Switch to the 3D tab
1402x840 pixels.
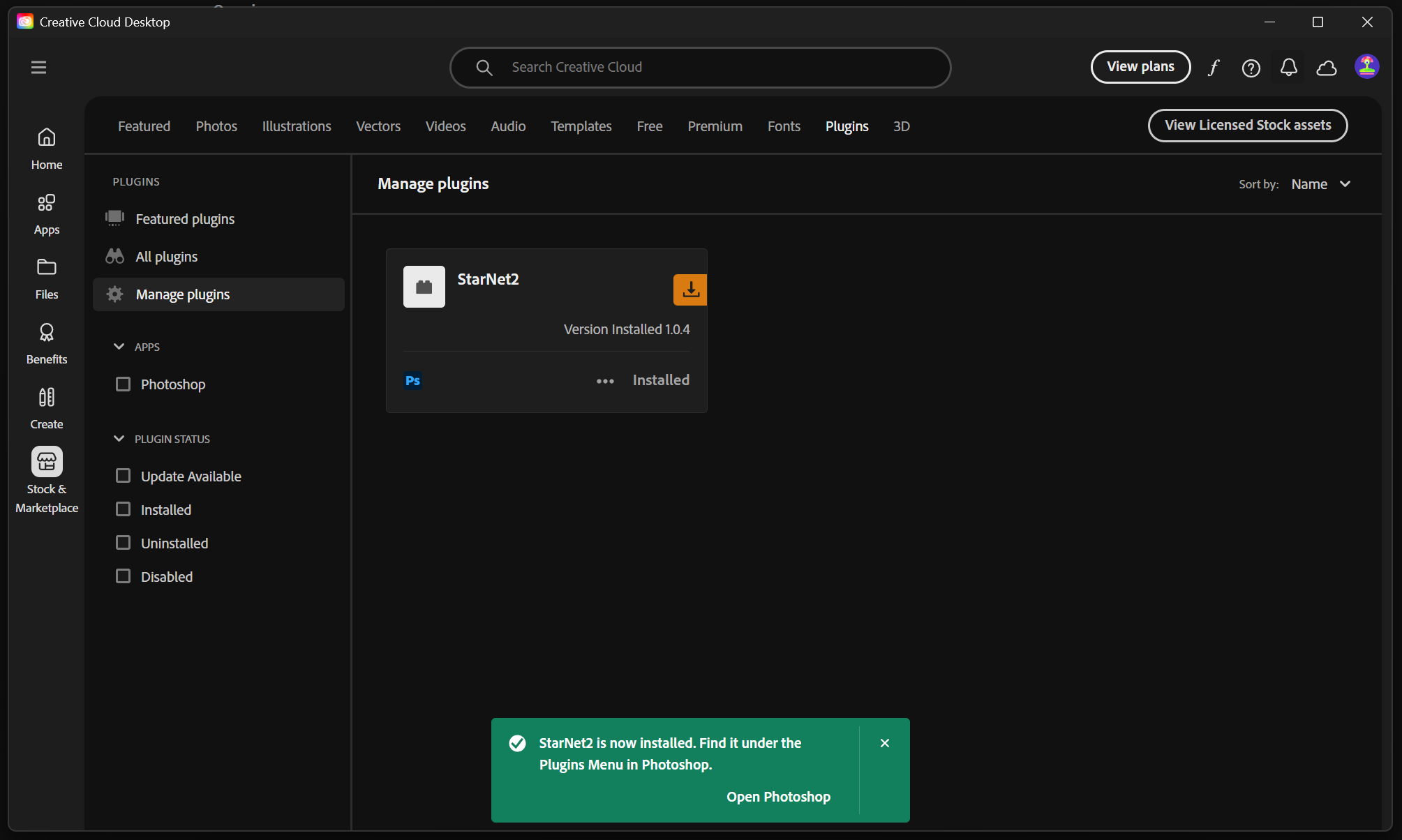point(901,126)
